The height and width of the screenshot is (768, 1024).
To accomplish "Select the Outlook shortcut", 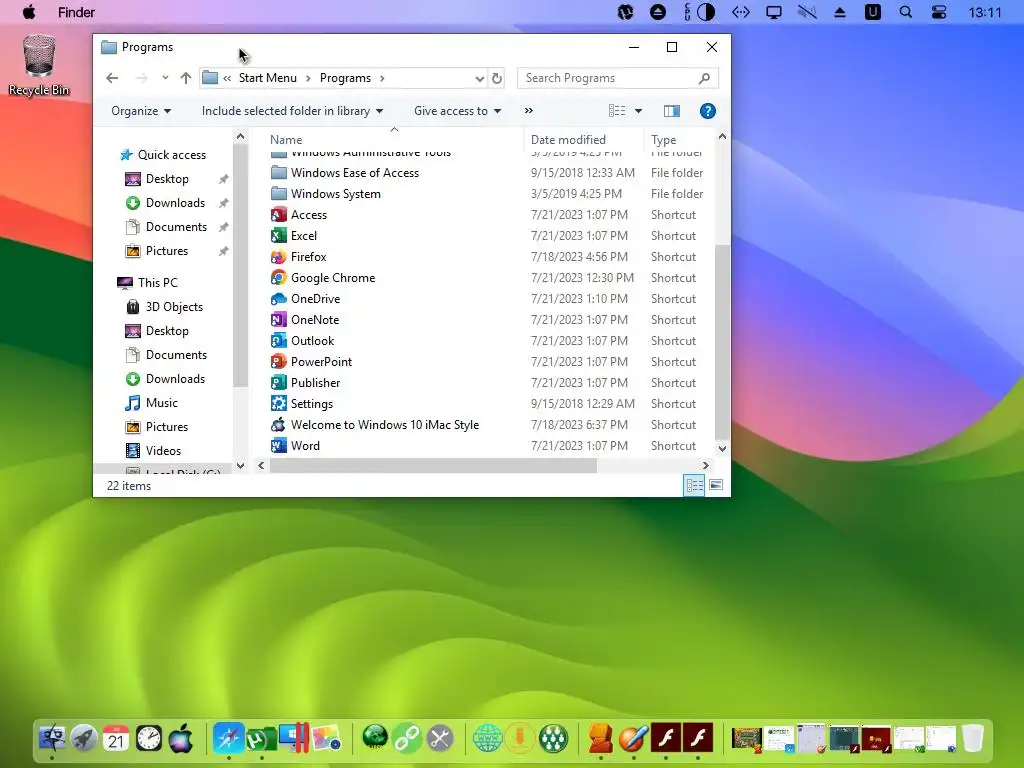I will tap(312, 340).
